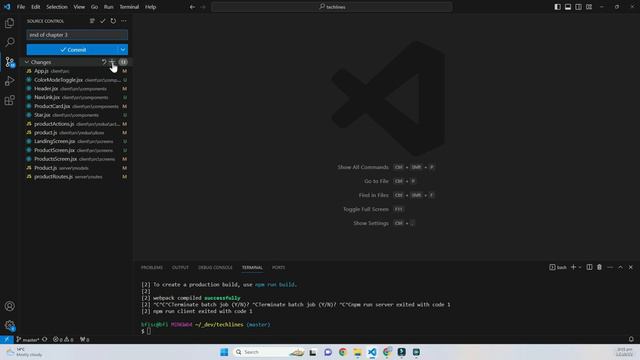Open the Commit button dropdown arrow
The image size is (640, 360).
[x=123, y=49]
